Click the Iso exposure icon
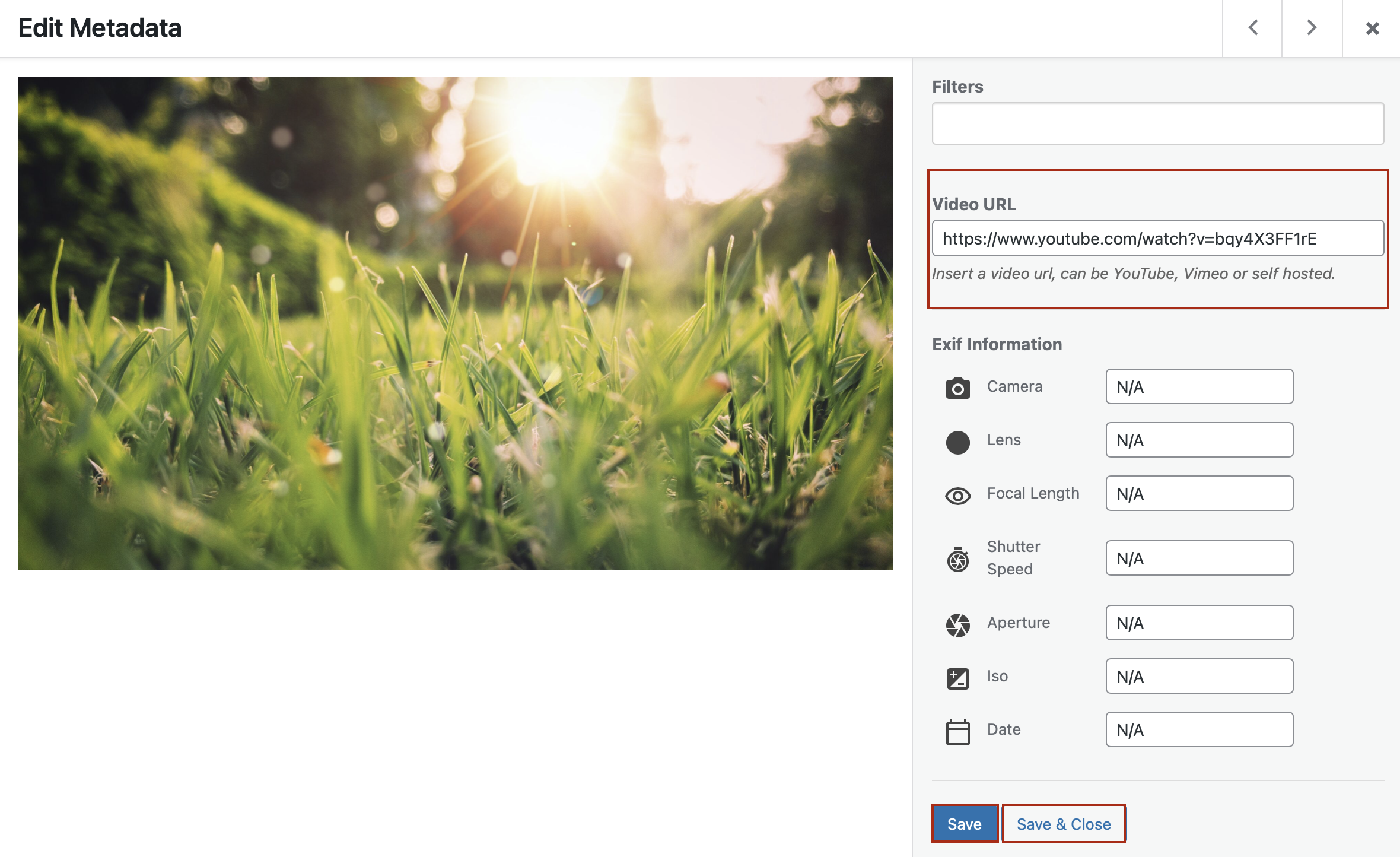Image resolution: width=1400 pixels, height=857 pixels. [x=957, y=676]
